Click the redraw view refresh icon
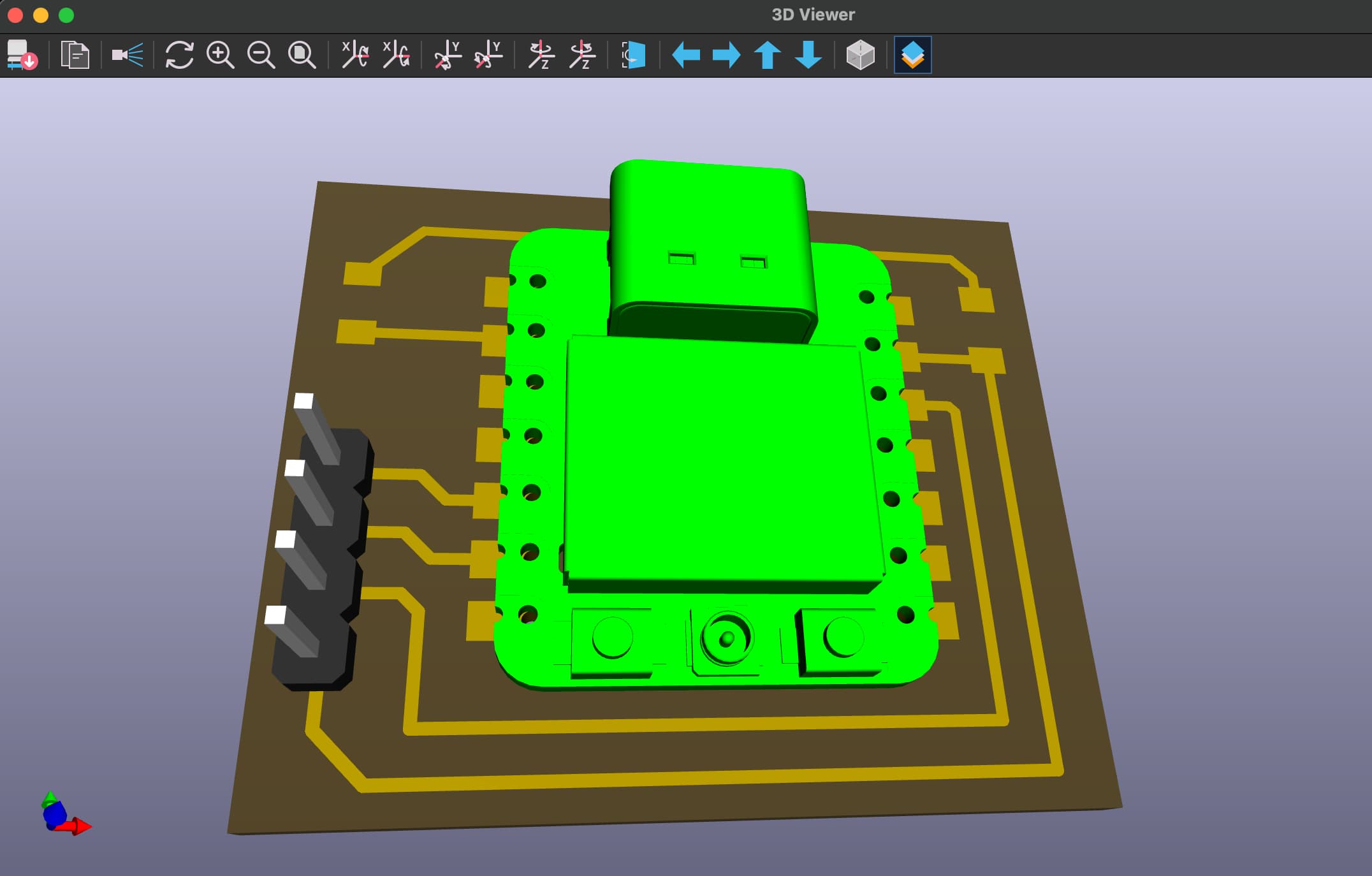Image resolution: width=1372 pixels, height=876 pixels. [x=179, y=55]
